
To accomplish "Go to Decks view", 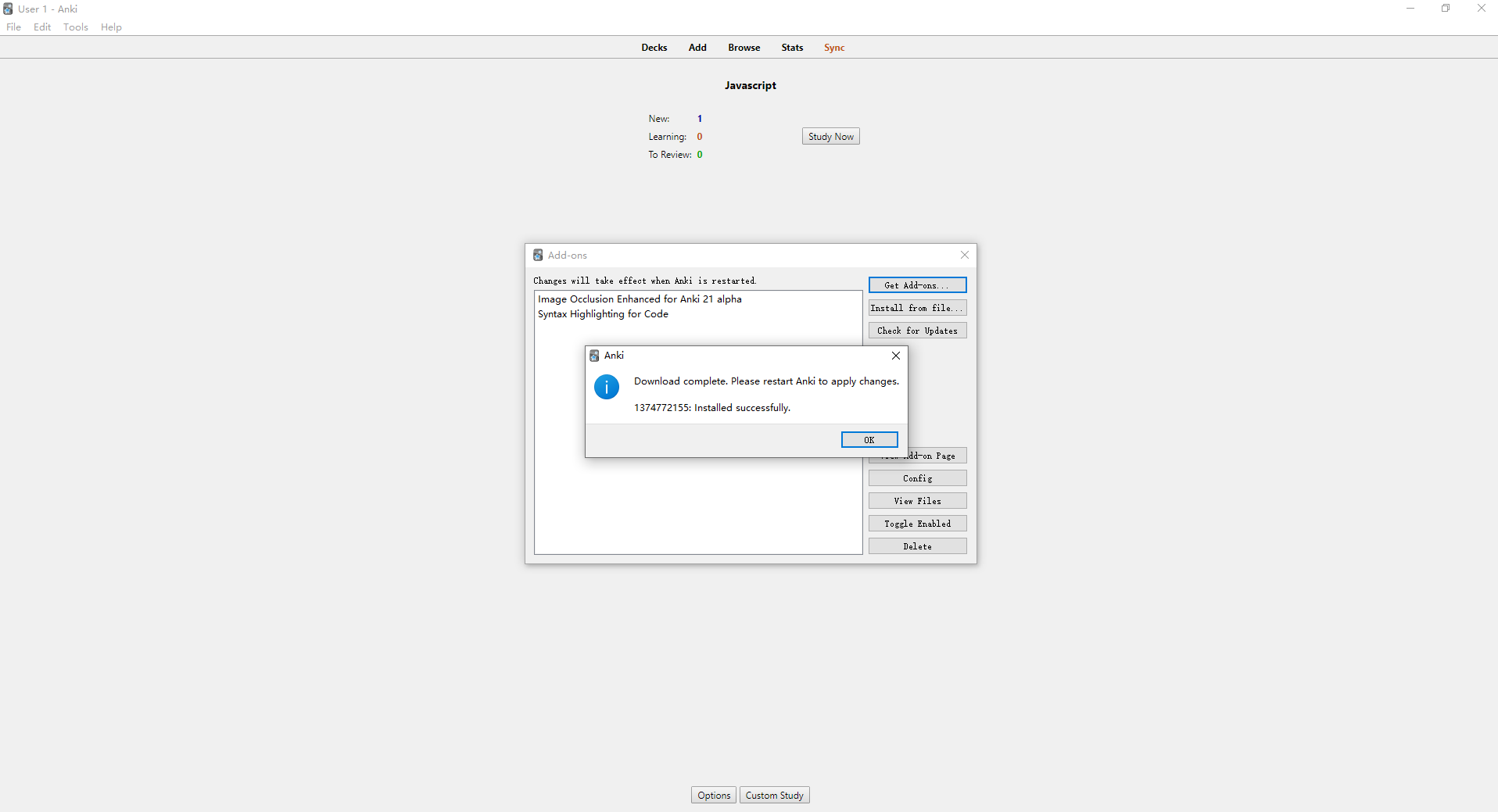I will [654, 48].
